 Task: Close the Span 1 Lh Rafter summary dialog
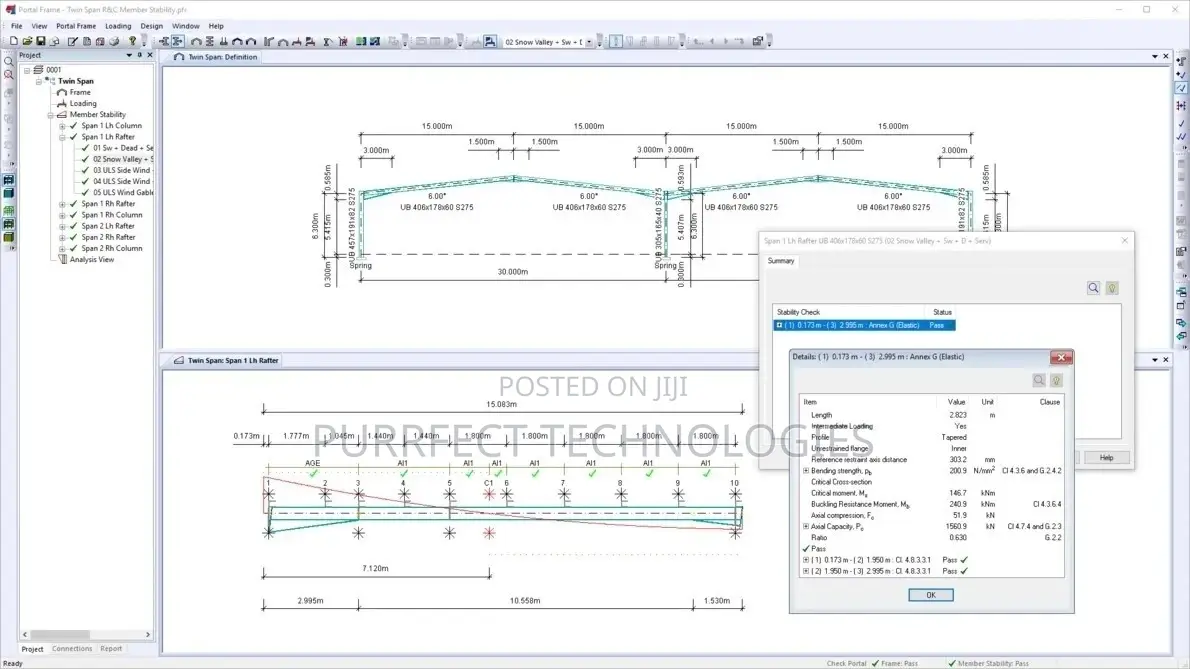point(1125,240)
